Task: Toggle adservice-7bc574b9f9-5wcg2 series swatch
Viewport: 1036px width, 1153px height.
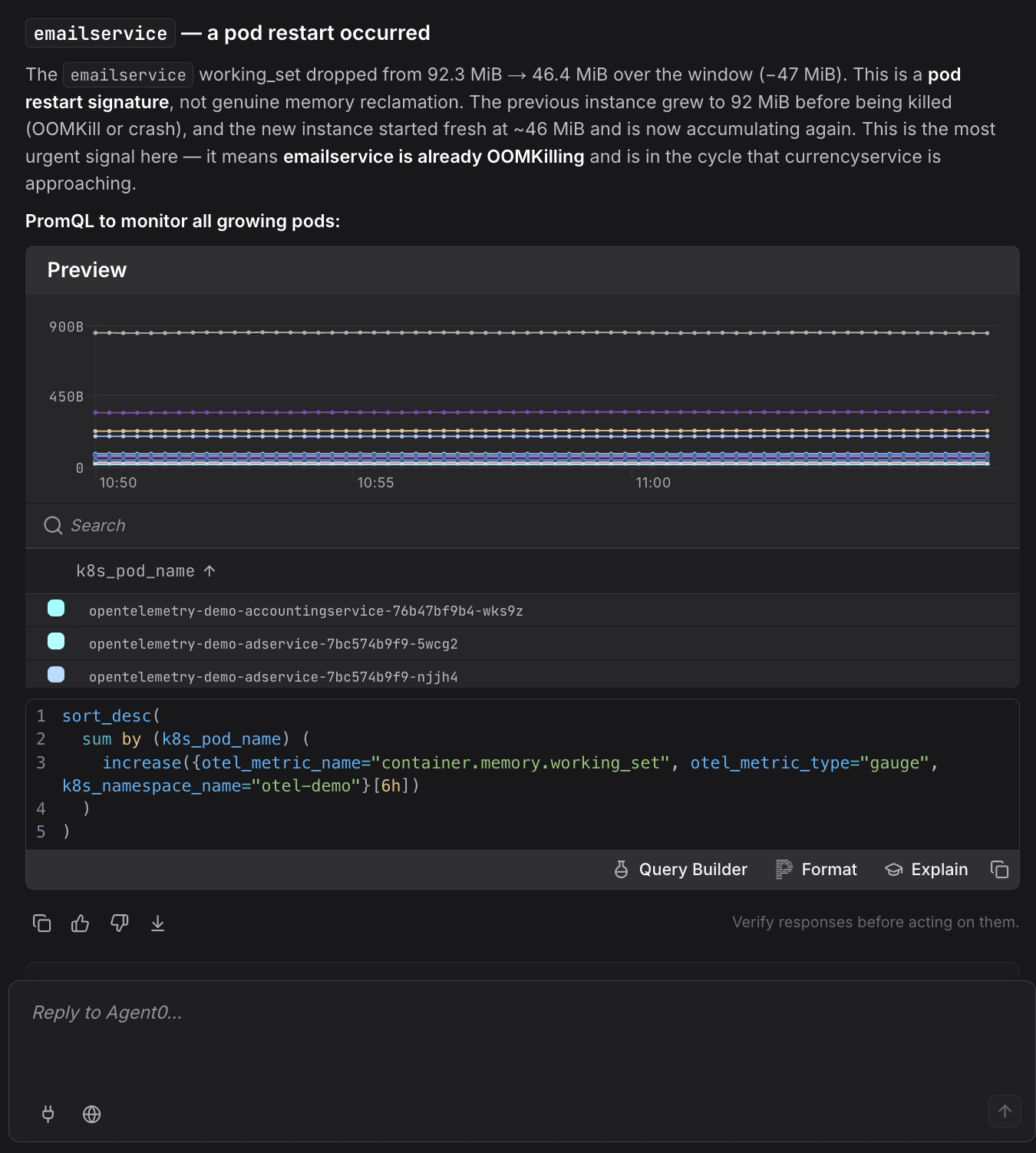Action: [56, 642]
